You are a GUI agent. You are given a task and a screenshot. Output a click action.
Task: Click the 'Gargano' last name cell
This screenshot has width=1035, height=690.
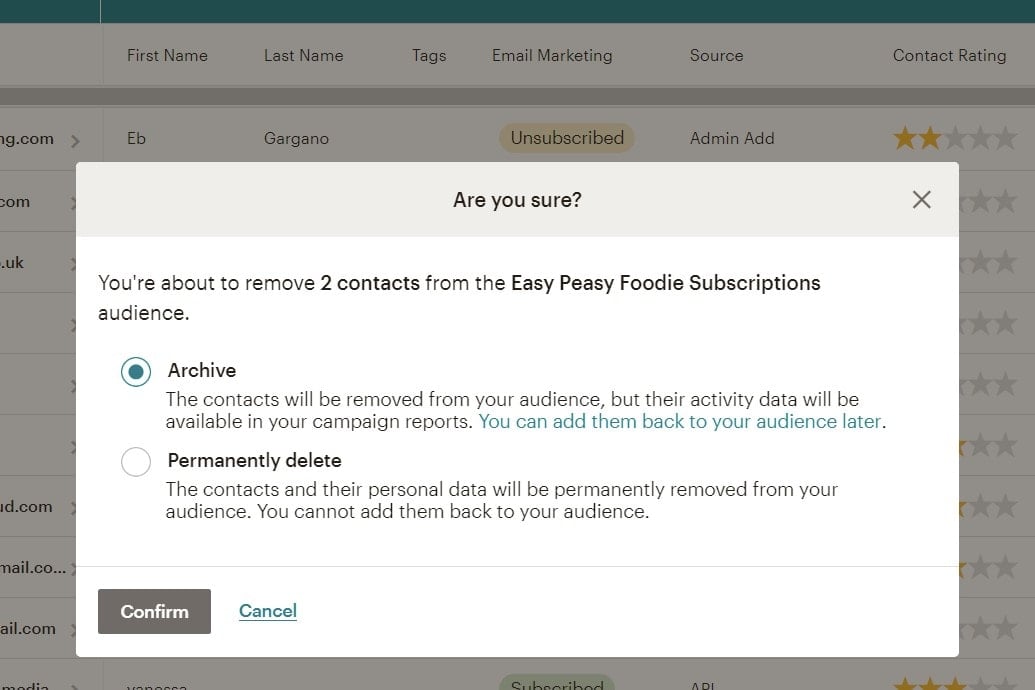coord(296,139)
